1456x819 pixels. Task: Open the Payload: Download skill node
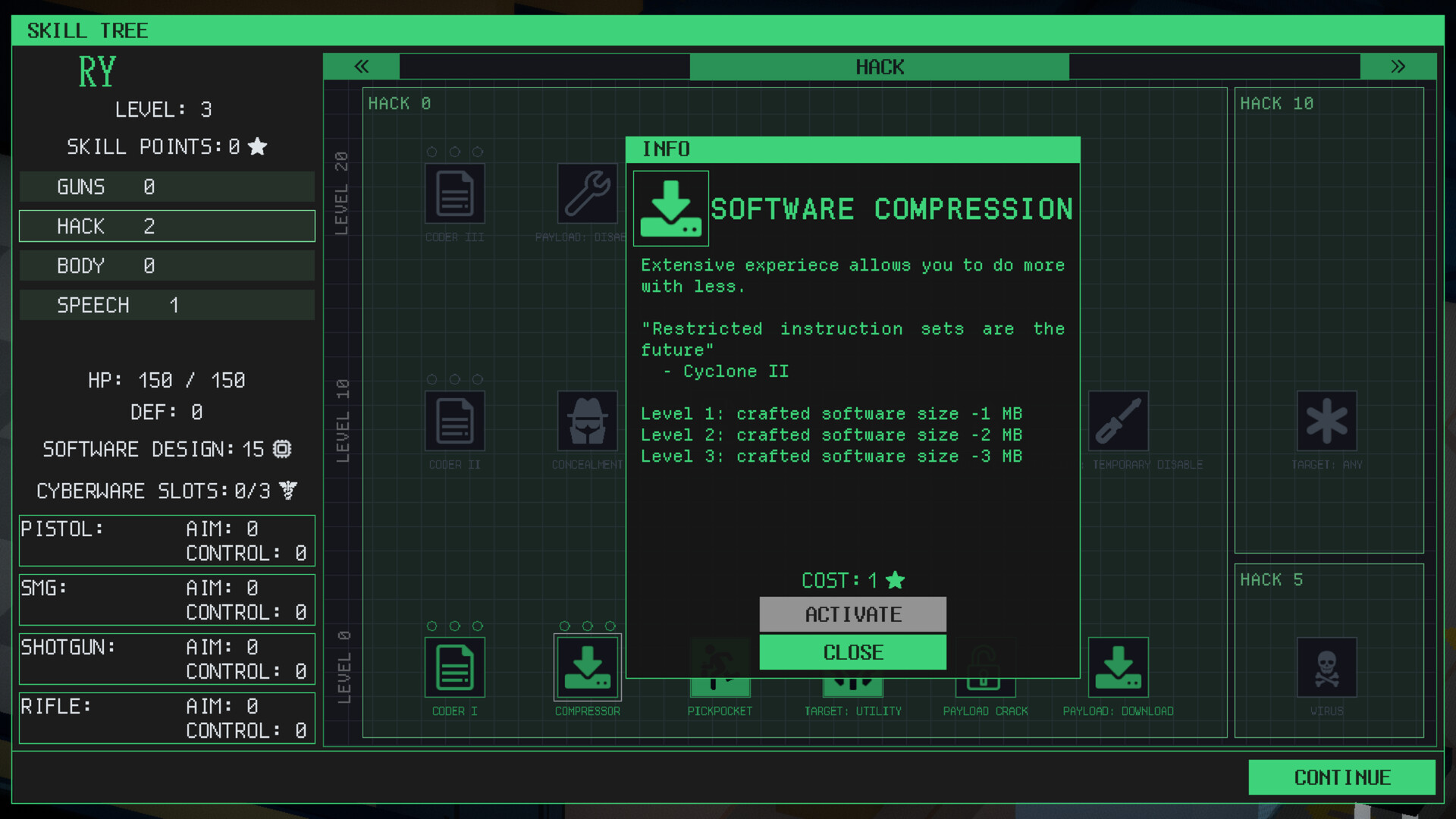pyautogui.click(x=1118, y=667)
